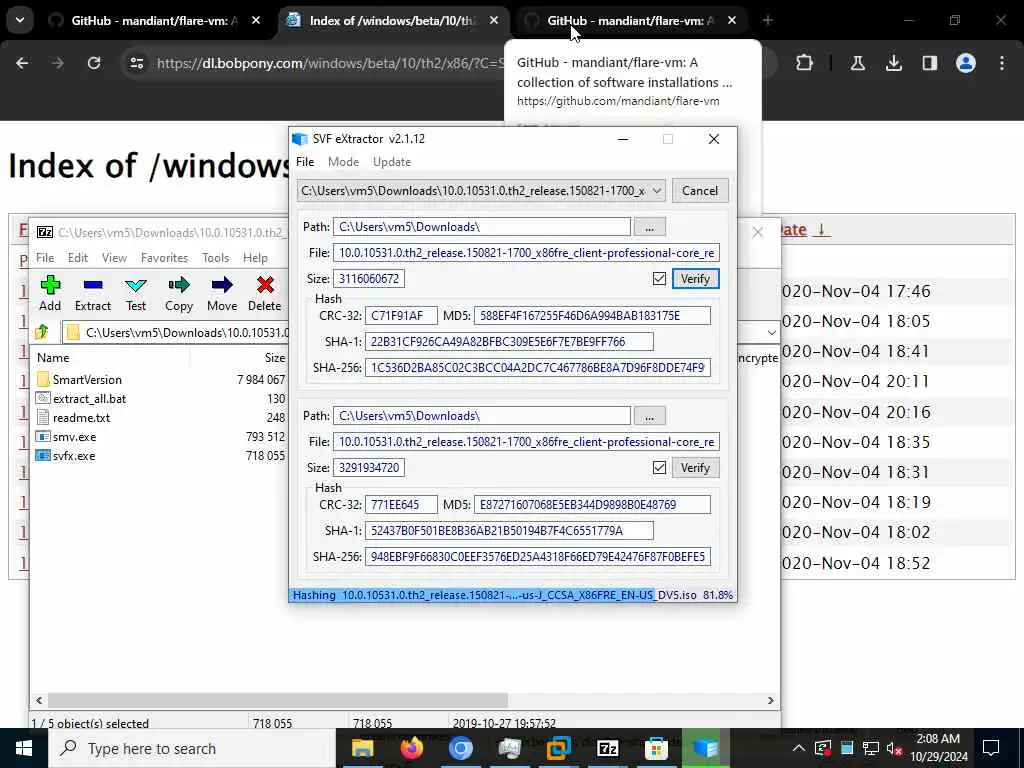The image size is (1024, 768).
Task: Open the Tools menu in 7-Zip
Action: pos(216,258)
